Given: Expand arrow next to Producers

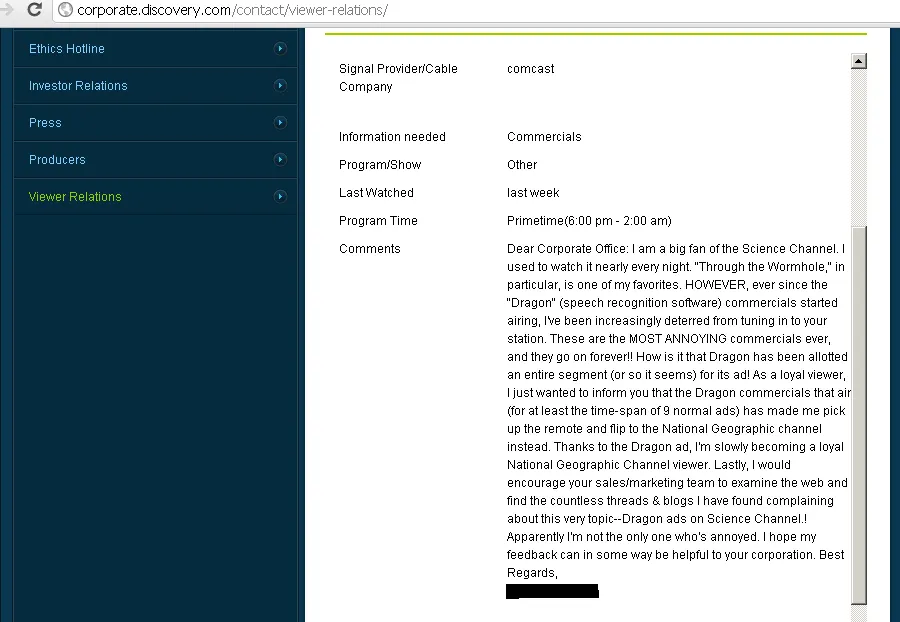Looking at the screenshot, I should [x=280, y=160].
